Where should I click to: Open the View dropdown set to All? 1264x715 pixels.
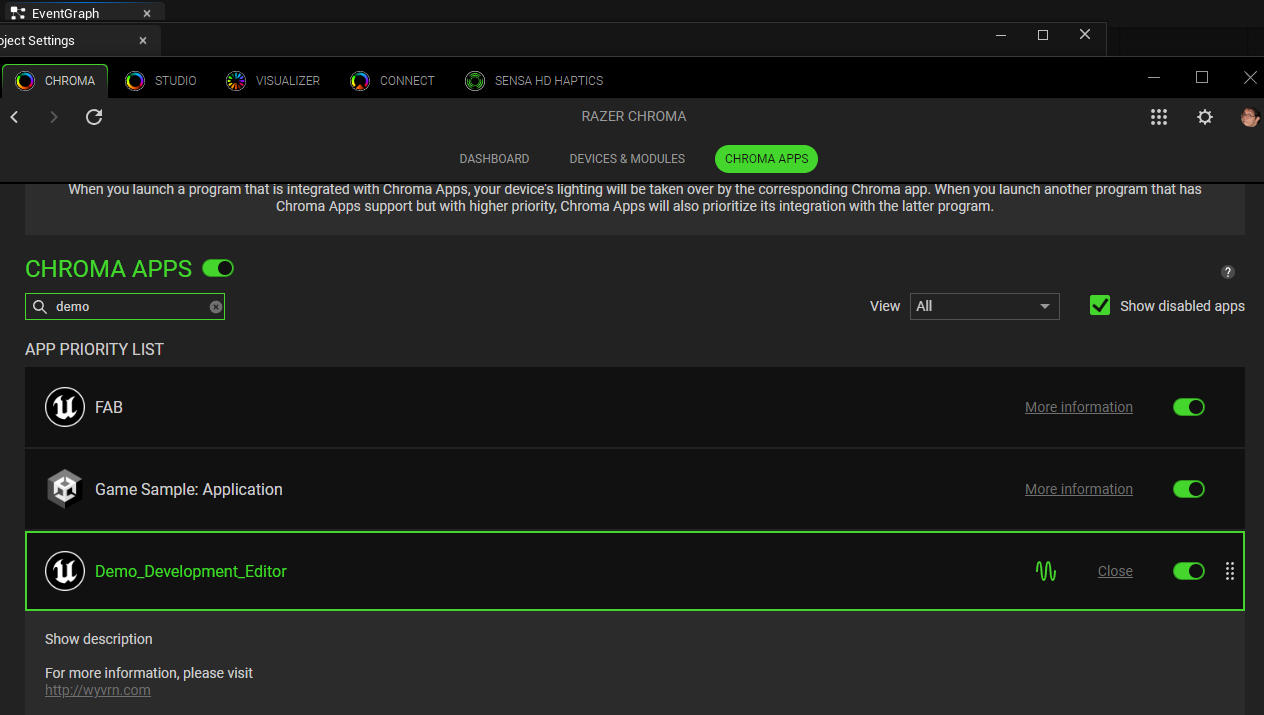point(984,306)
